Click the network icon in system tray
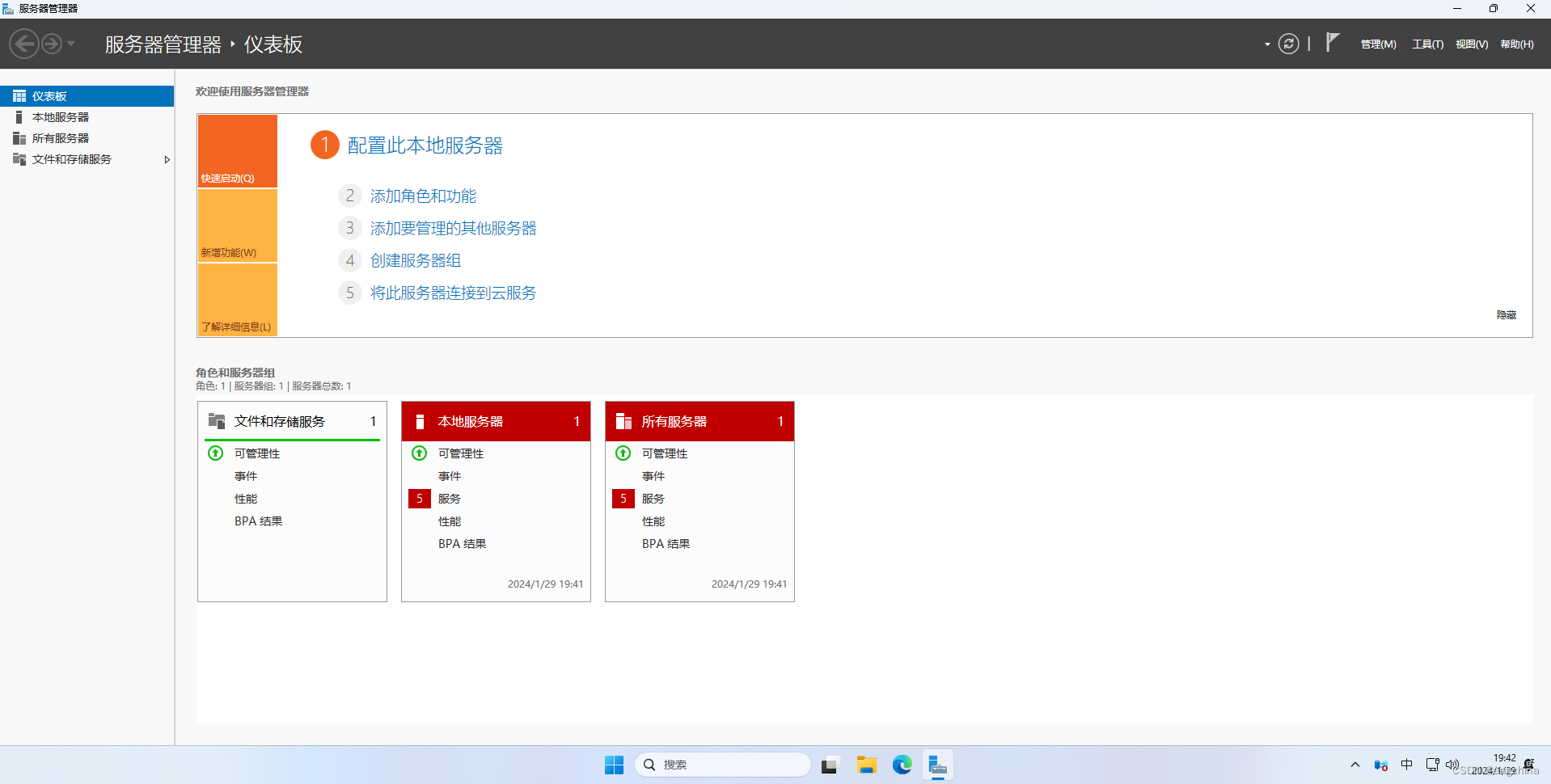1551x784 pixels. 1431,765
